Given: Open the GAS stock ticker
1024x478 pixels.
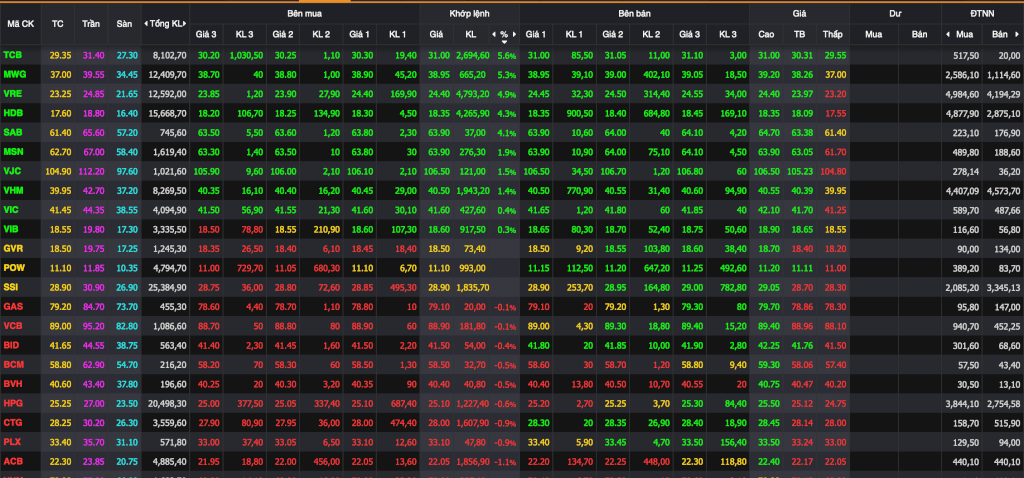Looking at the screenshot, I should (12, 307).
